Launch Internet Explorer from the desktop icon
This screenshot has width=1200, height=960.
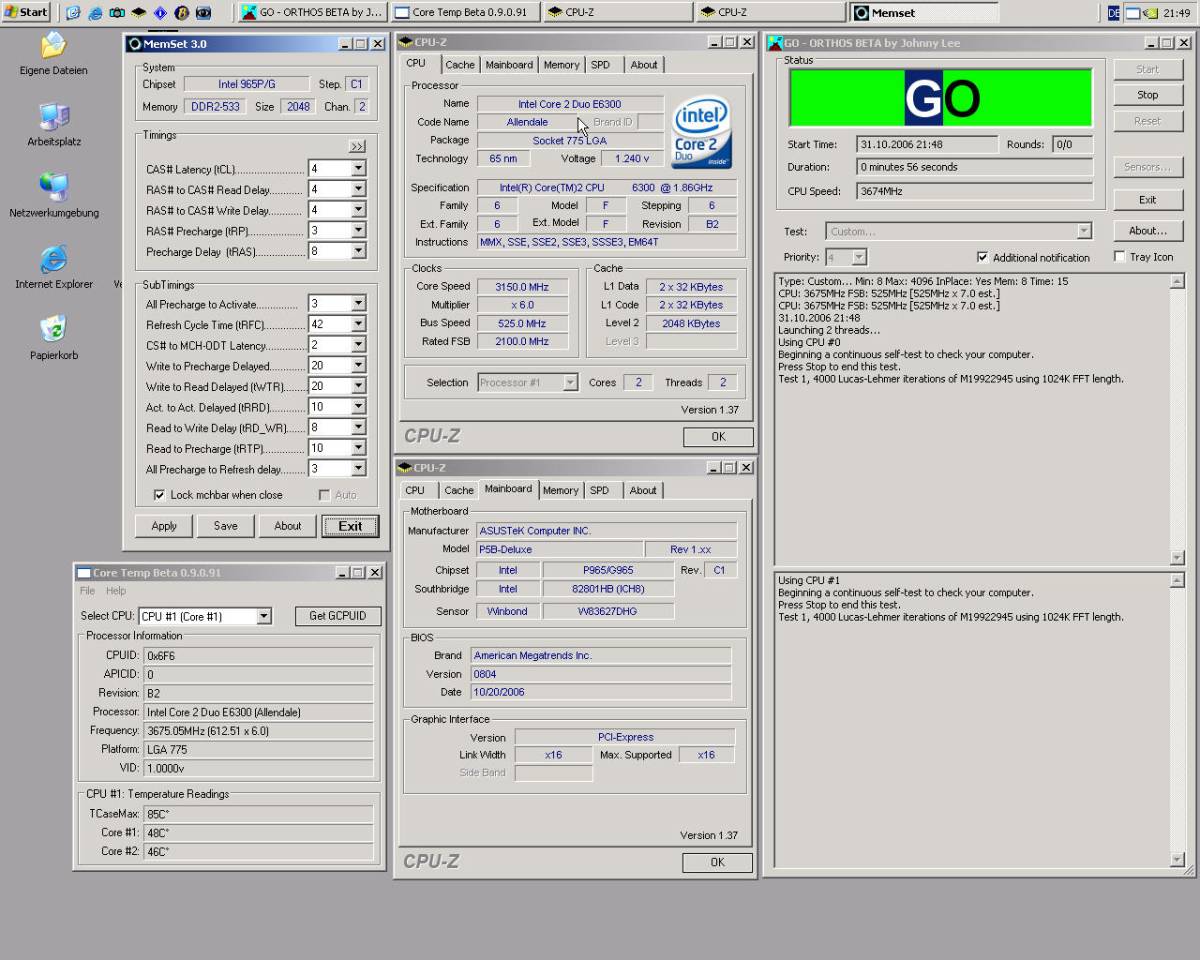(54, 266)
